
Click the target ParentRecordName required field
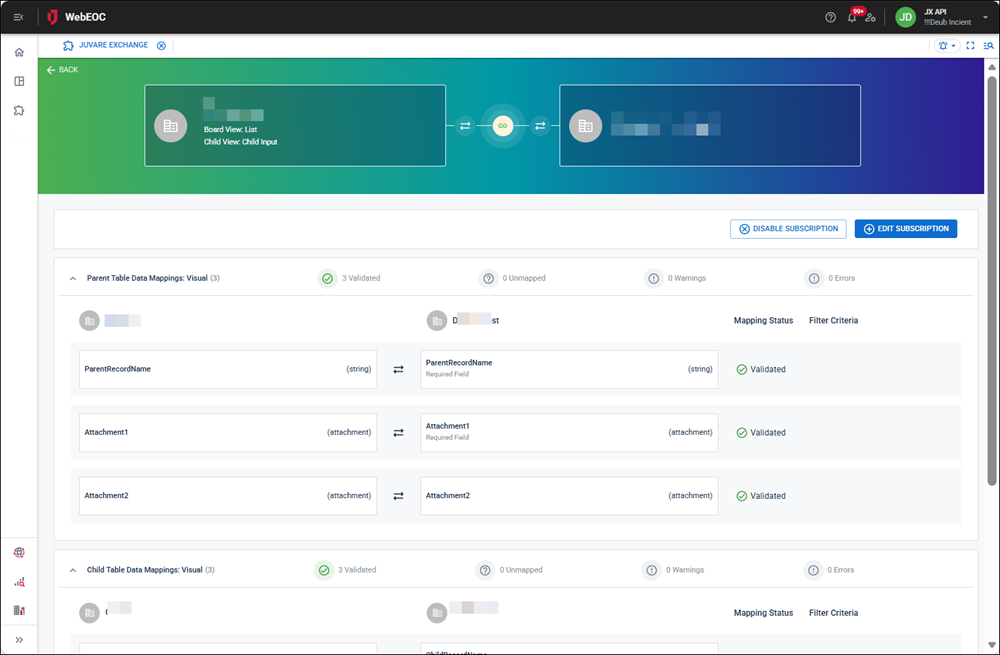click(569, 369)
